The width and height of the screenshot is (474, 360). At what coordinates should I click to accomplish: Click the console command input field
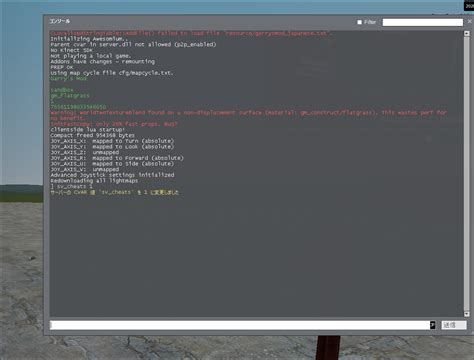[240, 325]
